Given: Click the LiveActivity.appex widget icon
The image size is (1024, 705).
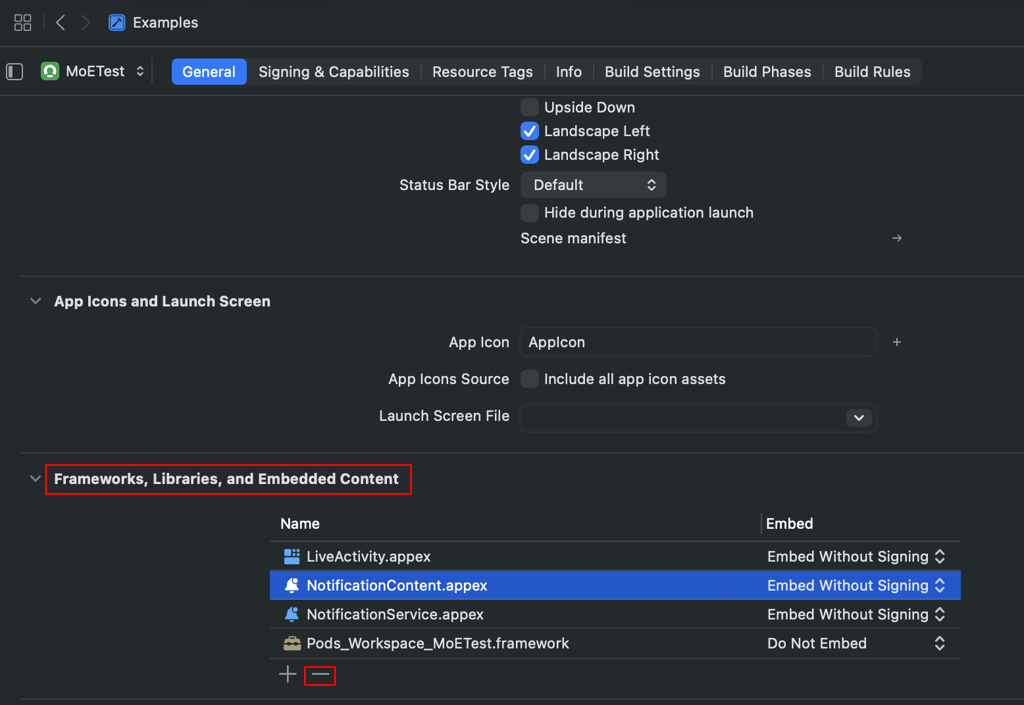Looking at the screenshot, I should coord(292,556).
